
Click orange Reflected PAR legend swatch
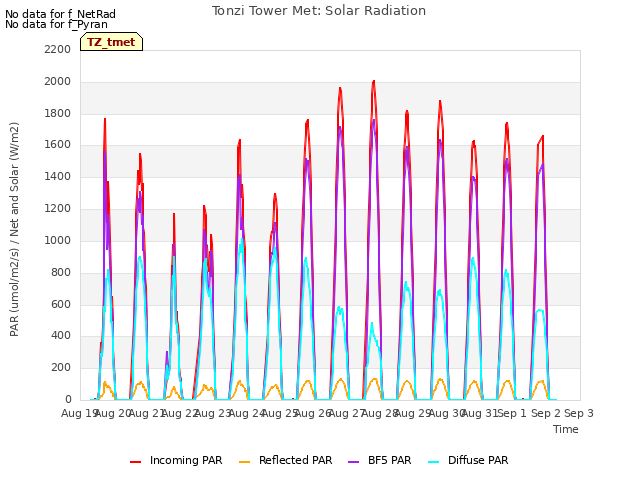(244, 461)
